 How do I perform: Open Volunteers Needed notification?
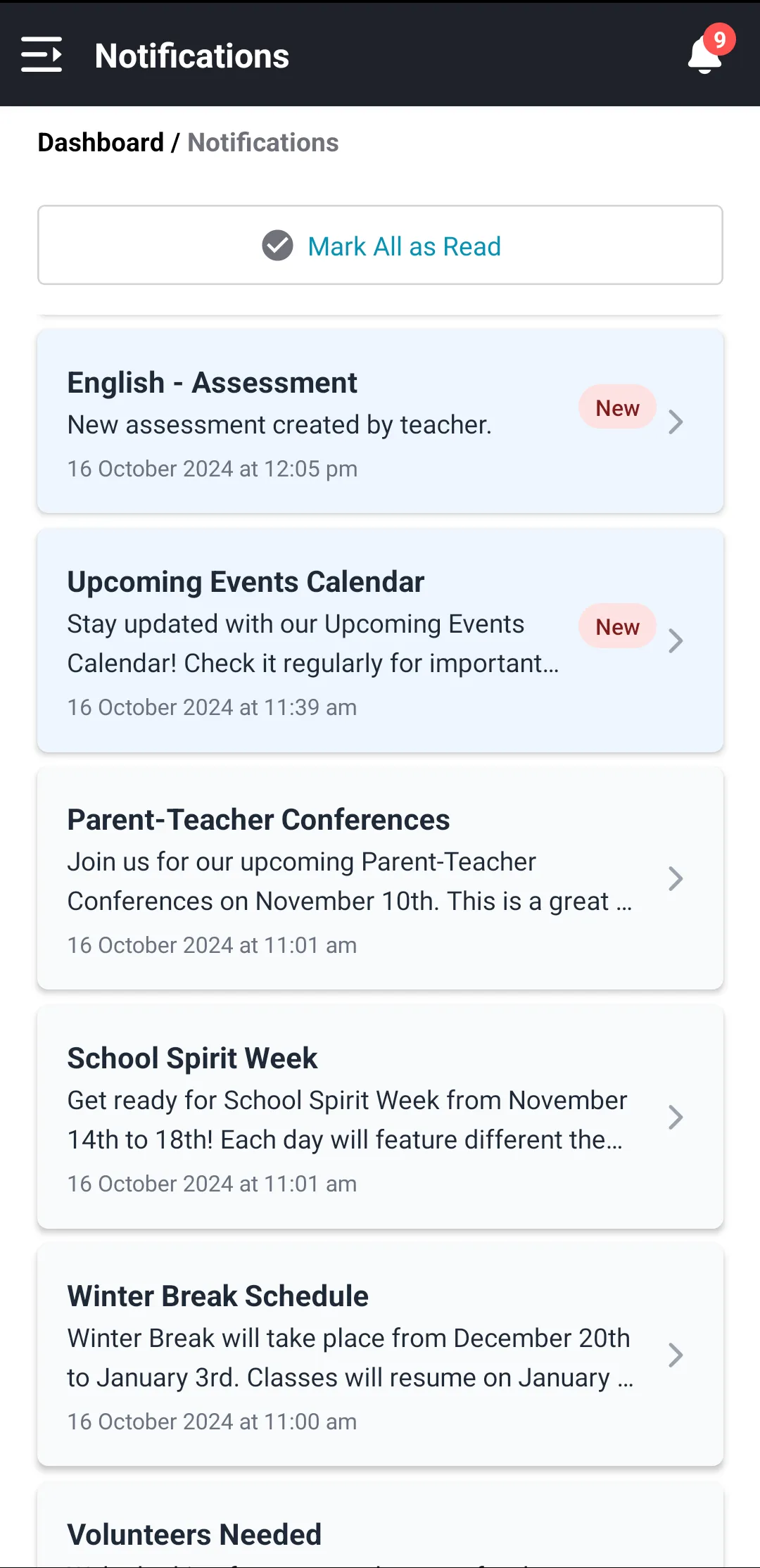[380, 1526]
